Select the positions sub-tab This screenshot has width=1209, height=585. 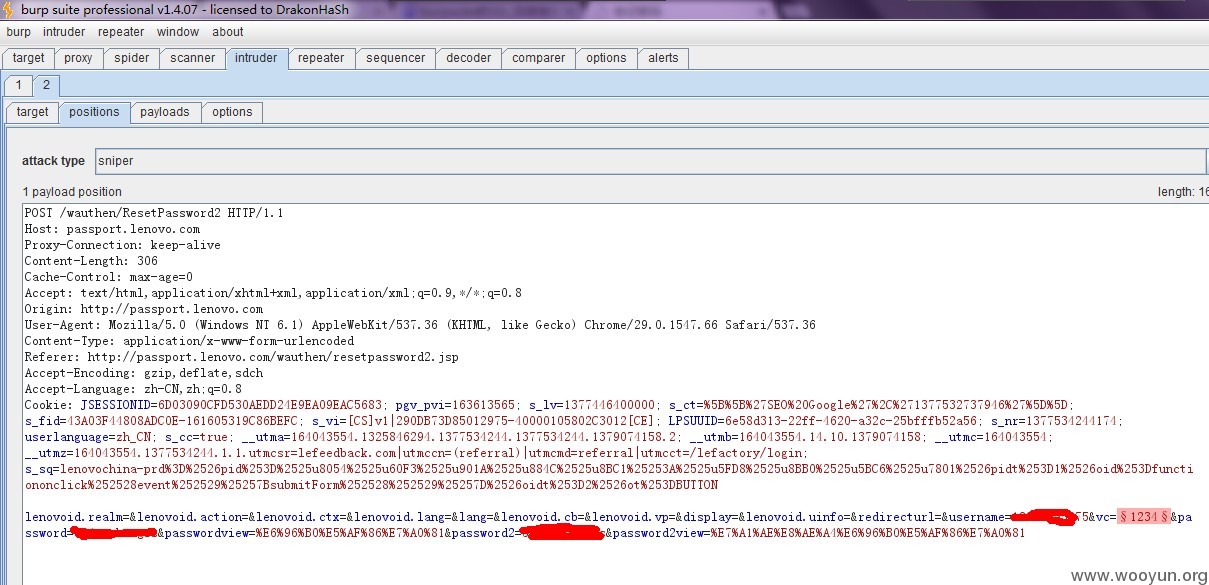click(94, 112)
